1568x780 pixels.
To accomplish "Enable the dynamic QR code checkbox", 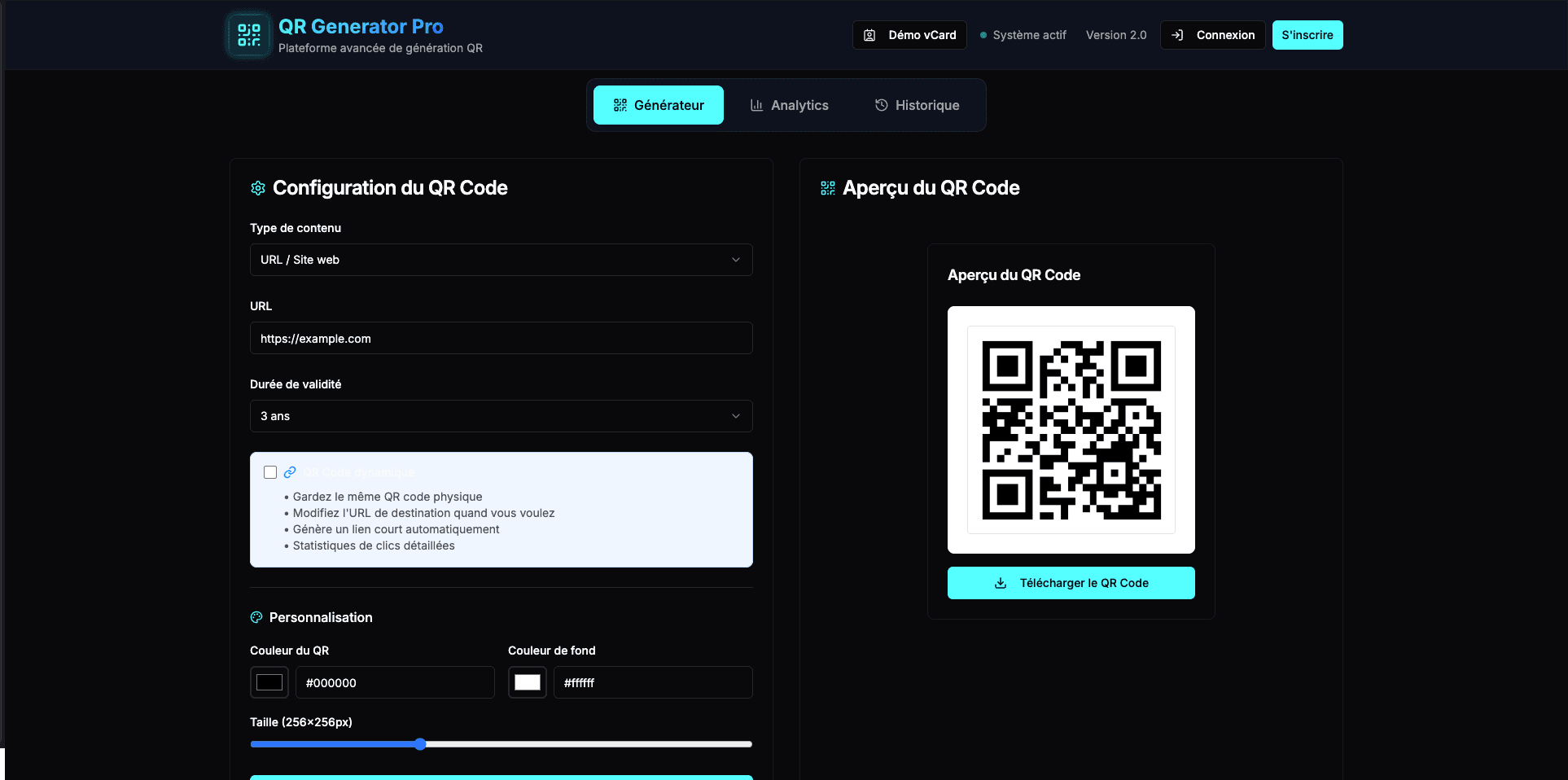I will pos(270,472).
